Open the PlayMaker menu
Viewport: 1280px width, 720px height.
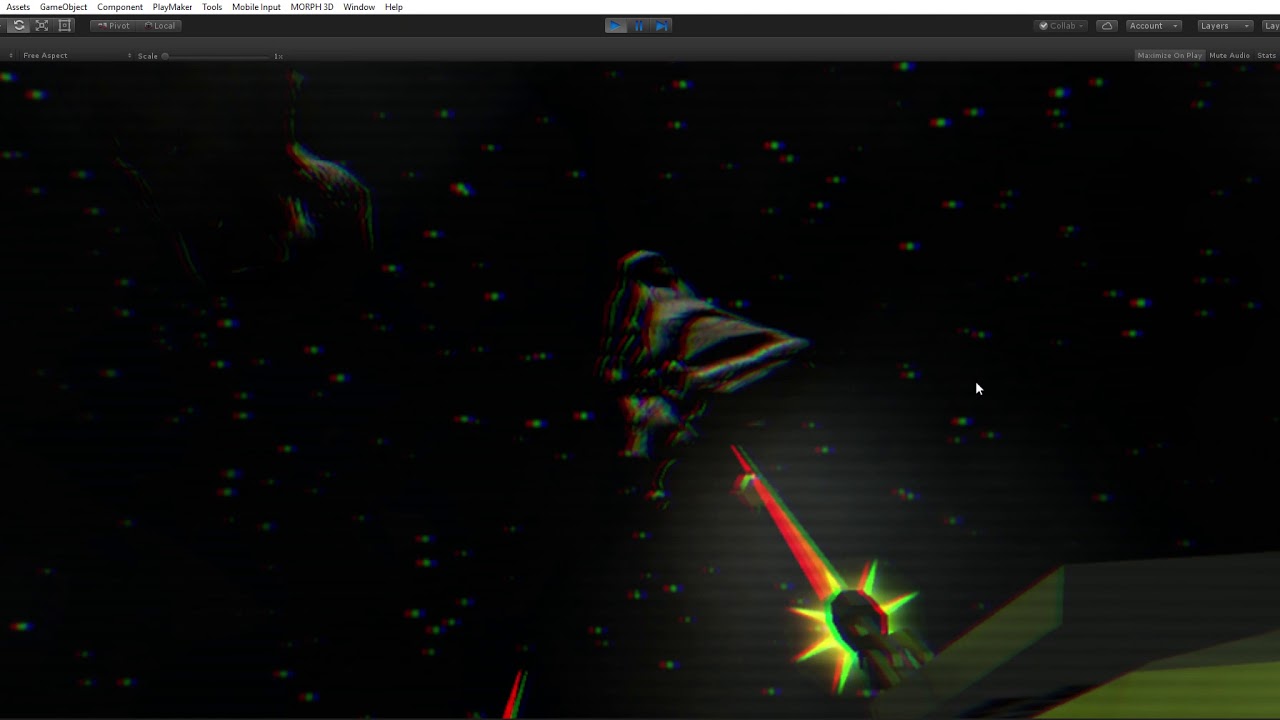(x=172, y=7)
